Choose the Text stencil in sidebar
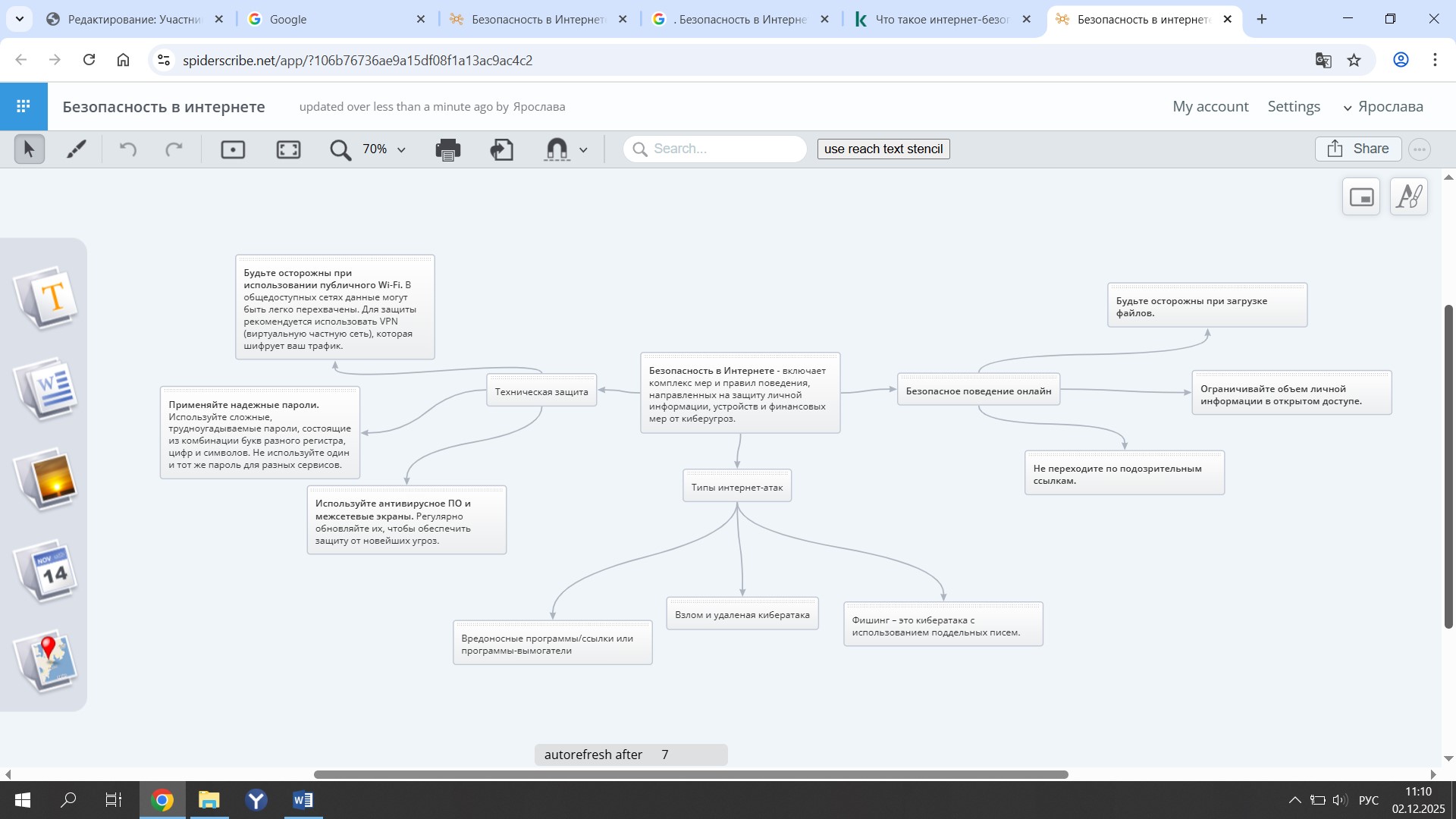The image size is (1456, 819). coord(47,297)
